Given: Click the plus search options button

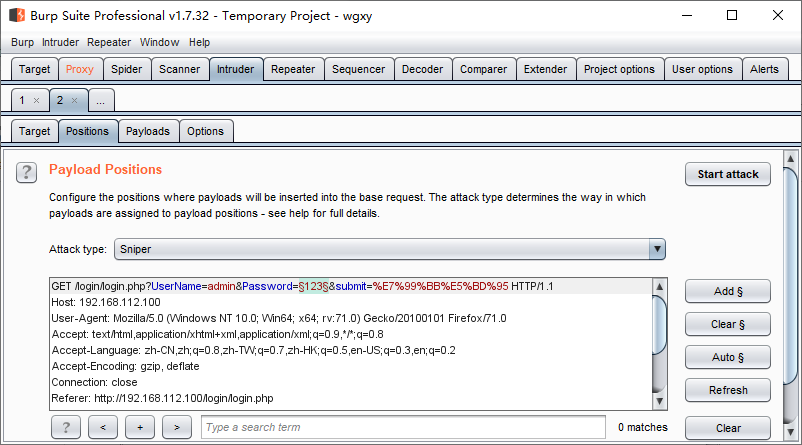Looking at the screenshot, I should [140, 427].
